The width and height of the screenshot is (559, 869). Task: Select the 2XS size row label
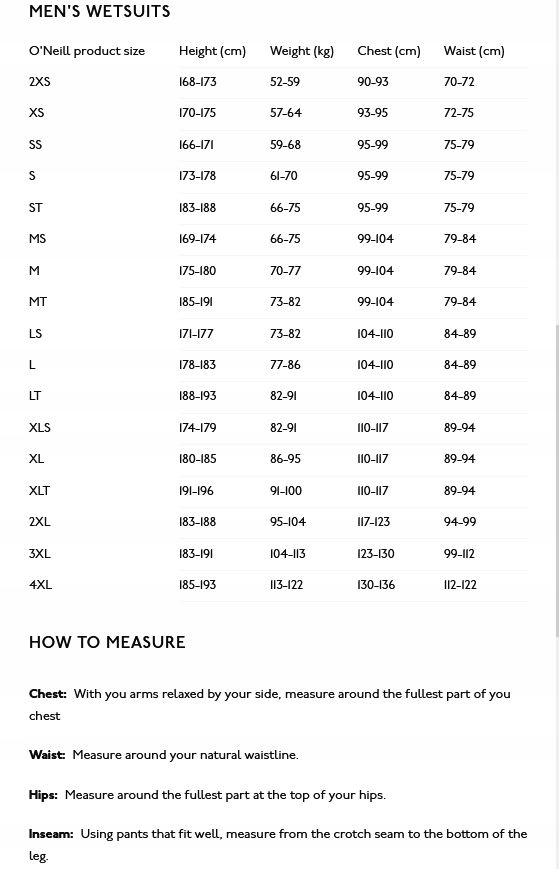coord(39,81)
